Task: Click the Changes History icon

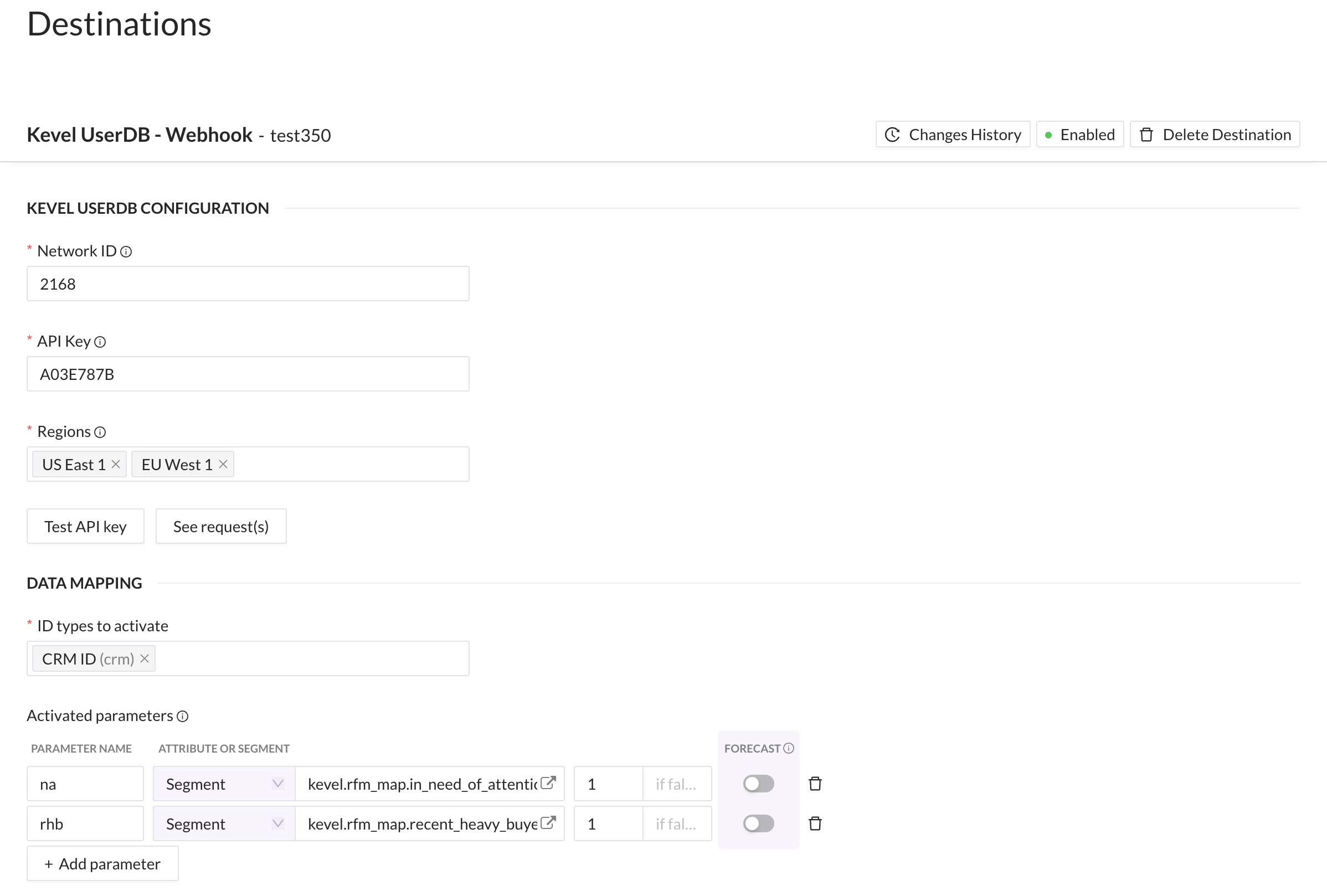Action: [x=893, y=134]
